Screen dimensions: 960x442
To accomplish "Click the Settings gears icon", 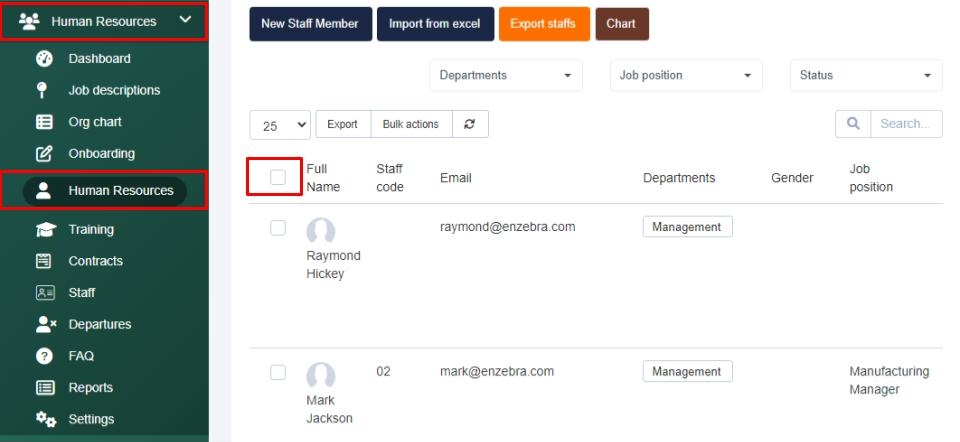I will pyautogui.click(x=46, y=419).
